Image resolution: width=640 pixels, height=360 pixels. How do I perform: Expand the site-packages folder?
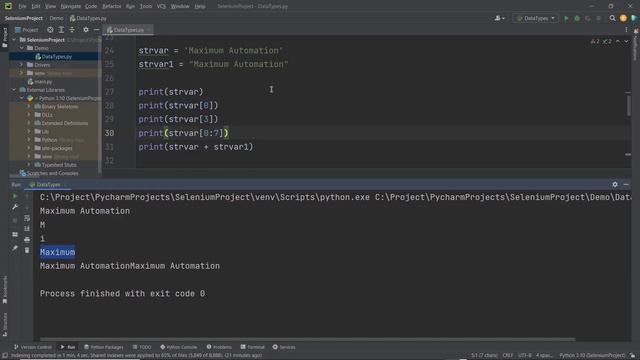pyautogui.click(x=29, y=148)
